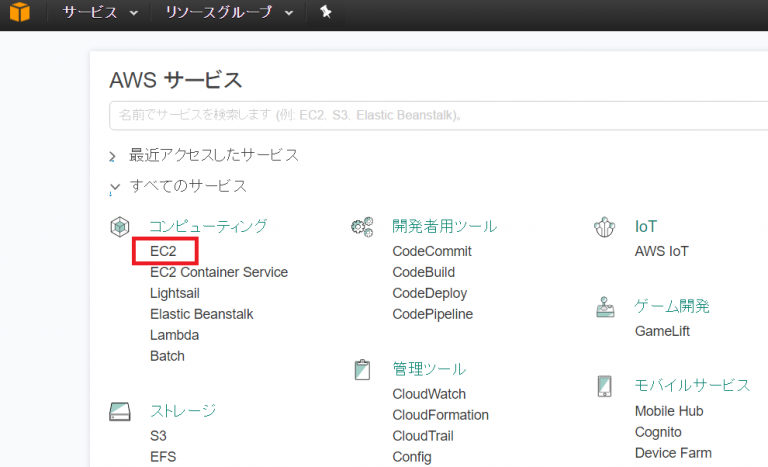Image resolution: width=768 pixels, height=467 pixels.
Task: Click the 管理ツール category heading
Action: click(x=429, y=369)
